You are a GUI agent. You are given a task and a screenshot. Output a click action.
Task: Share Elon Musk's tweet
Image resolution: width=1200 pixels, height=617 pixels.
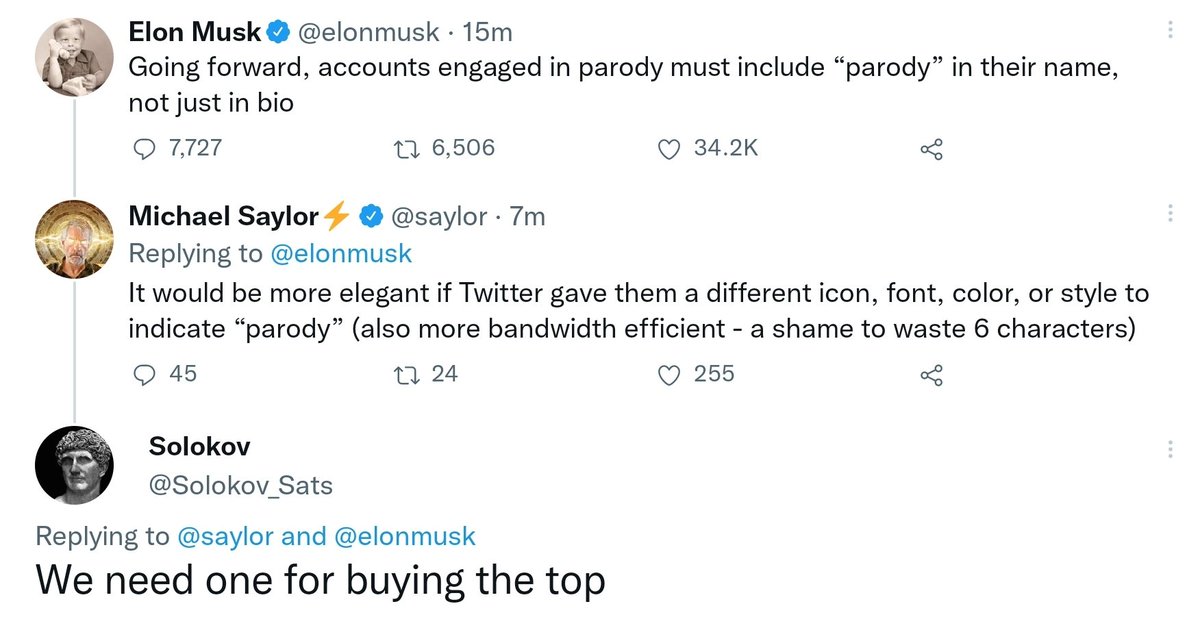pos(931,150)
